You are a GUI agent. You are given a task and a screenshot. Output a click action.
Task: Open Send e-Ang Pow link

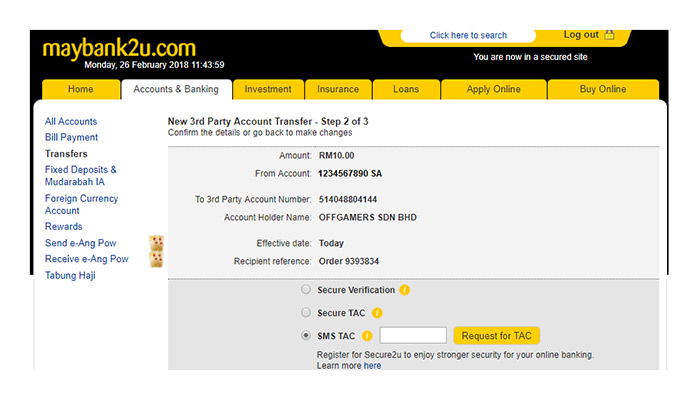[80, 243]
